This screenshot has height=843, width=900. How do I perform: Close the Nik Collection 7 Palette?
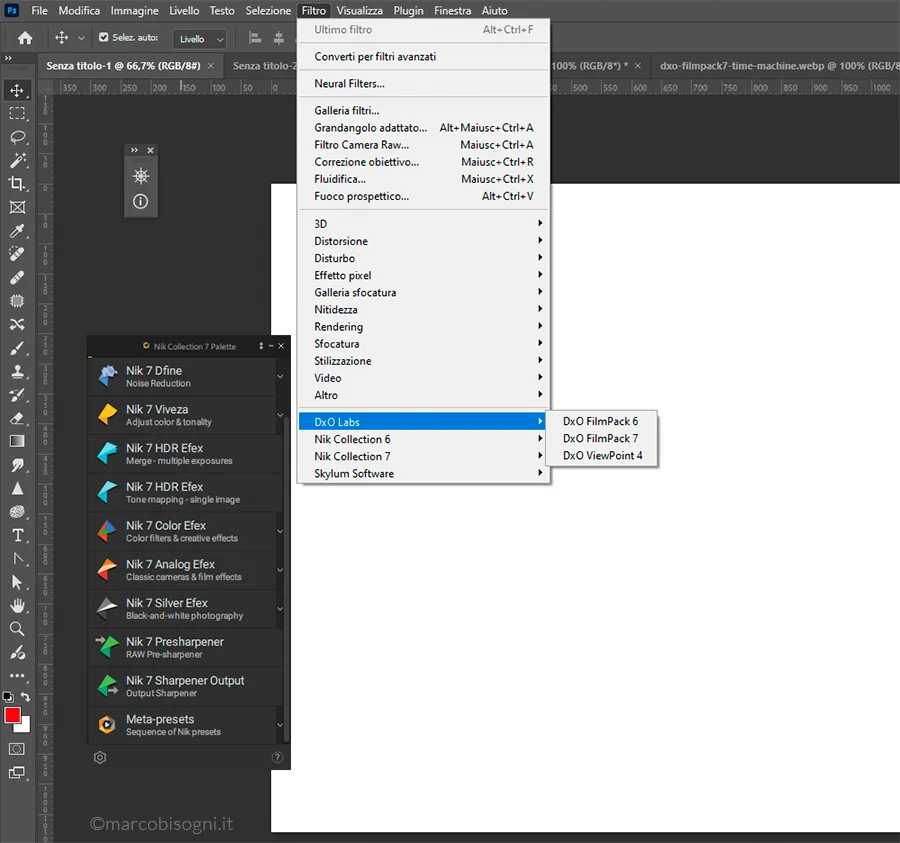pos(281,346)
